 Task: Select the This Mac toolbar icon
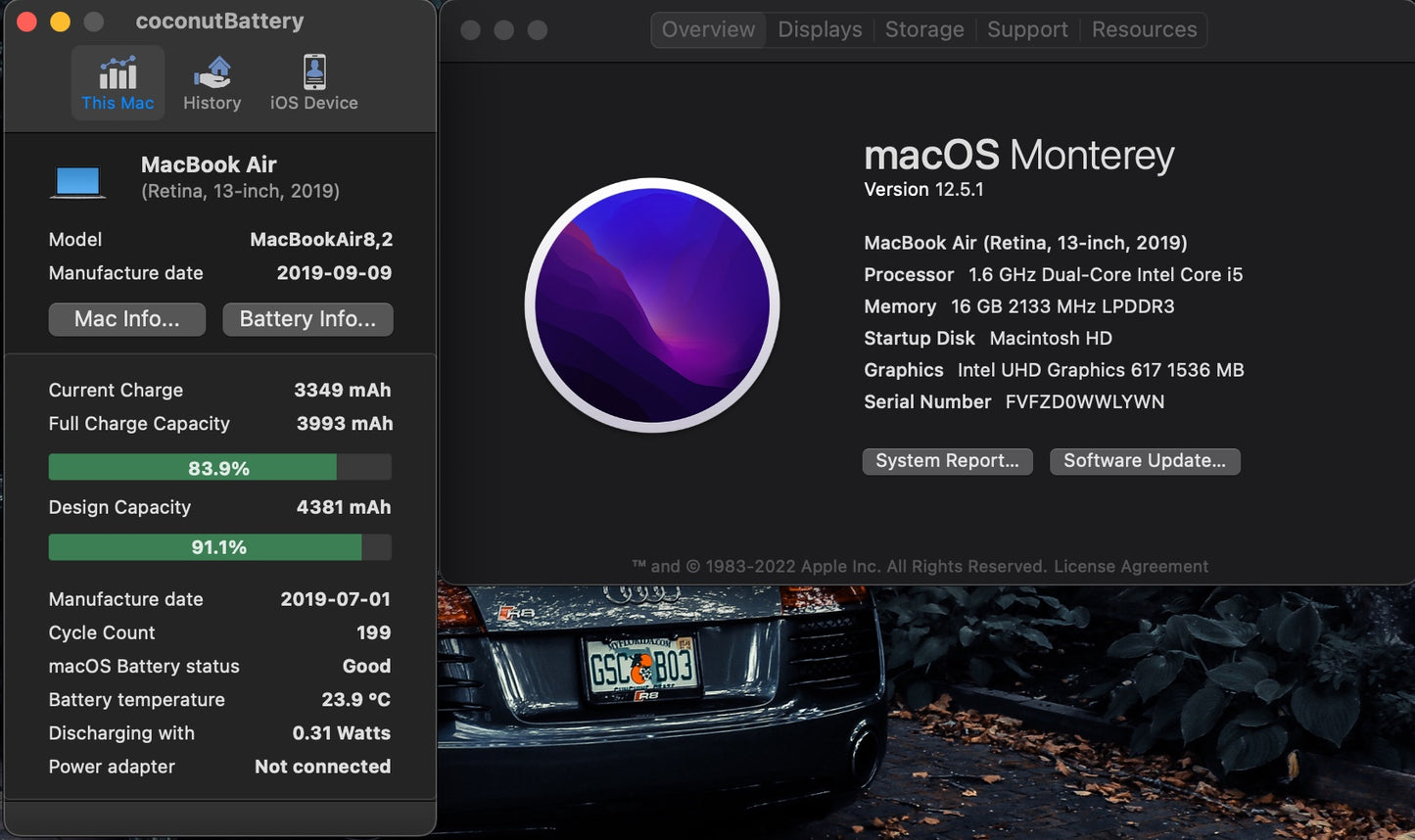(x=118, y=82)
